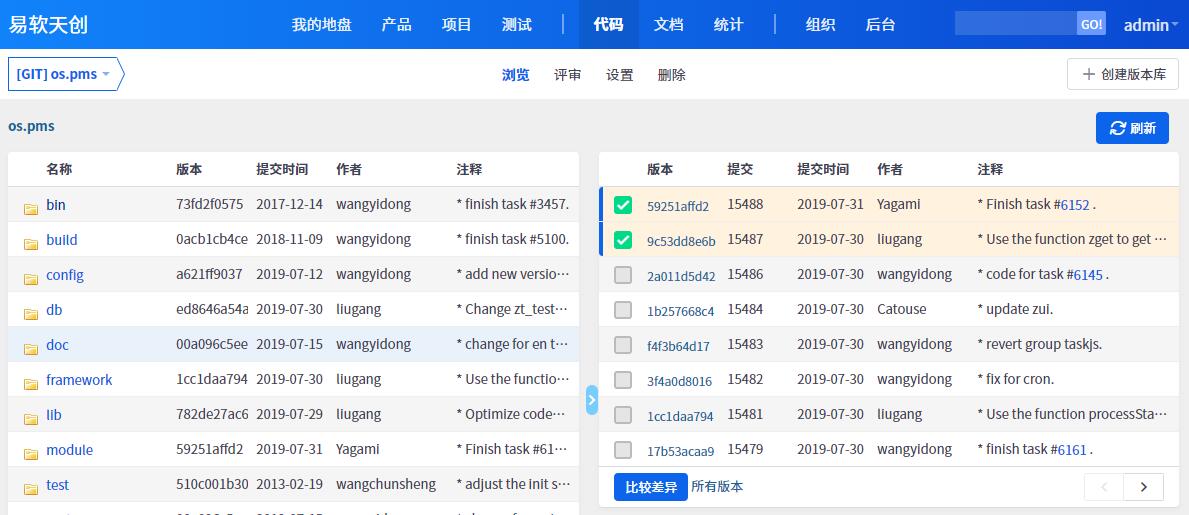Open commit 1b257668c4 link
This screenshot has width=1189, height=515.
coord(680,311)
